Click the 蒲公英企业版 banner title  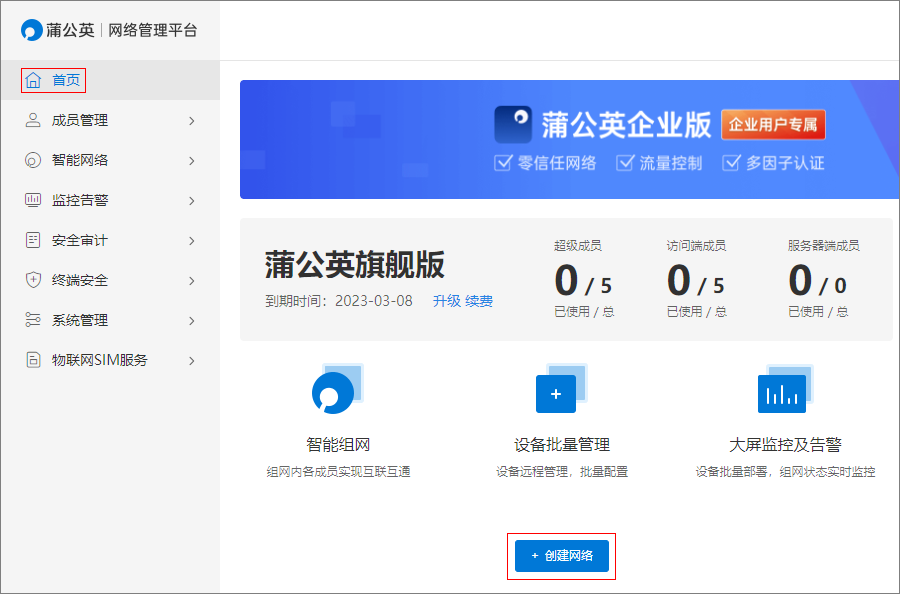626,125
